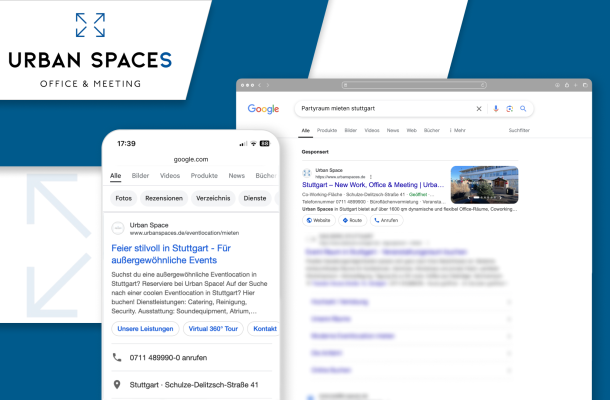Open three-dot options next to the desktop Urban Space ad
The height and width of the screenshot is (400, 610).
tap(371, 175)
